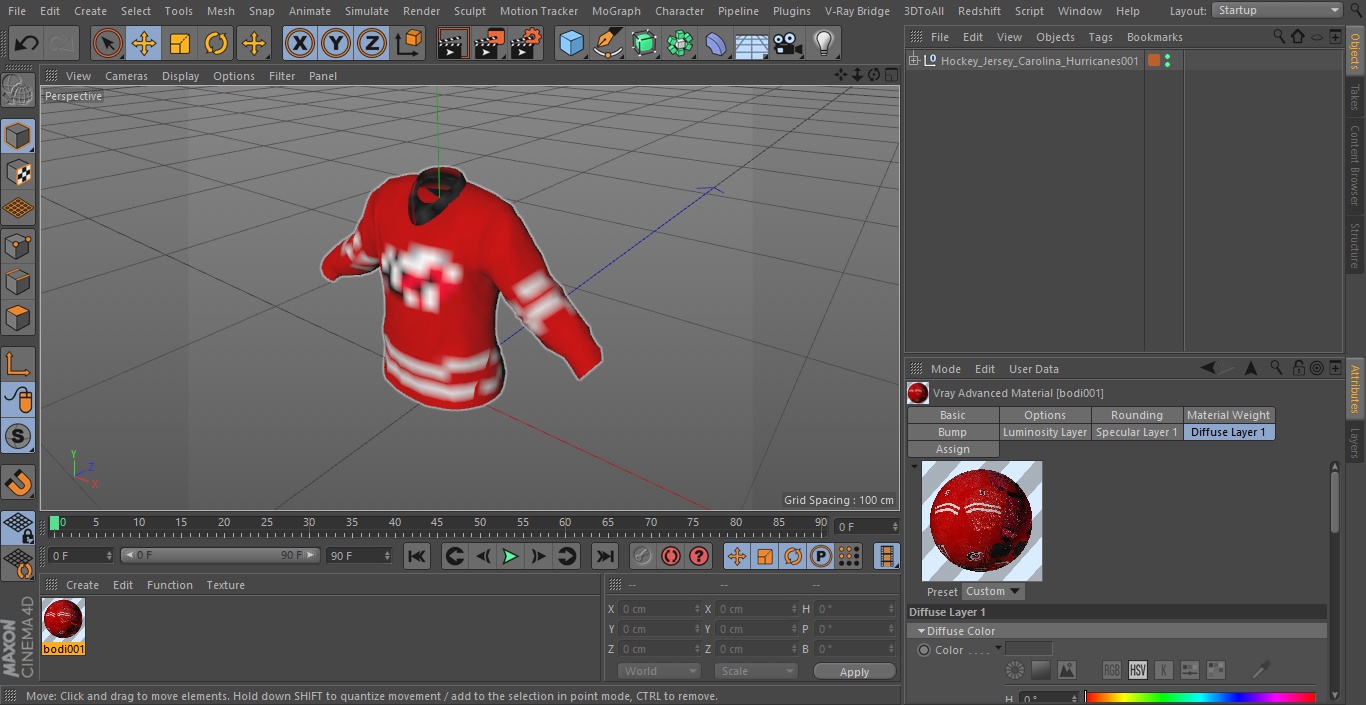Enable Model mode in left toolbar
Image resolution: width=1366 pixels, height=705 pixels.
click(x=18, y=136)
